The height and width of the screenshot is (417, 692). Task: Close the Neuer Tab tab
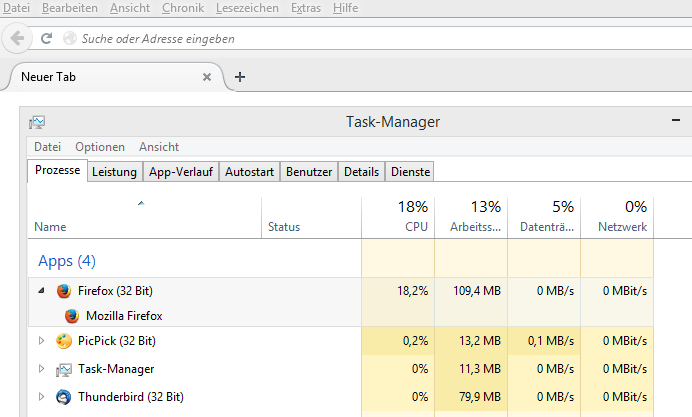[x=207, y=77]
